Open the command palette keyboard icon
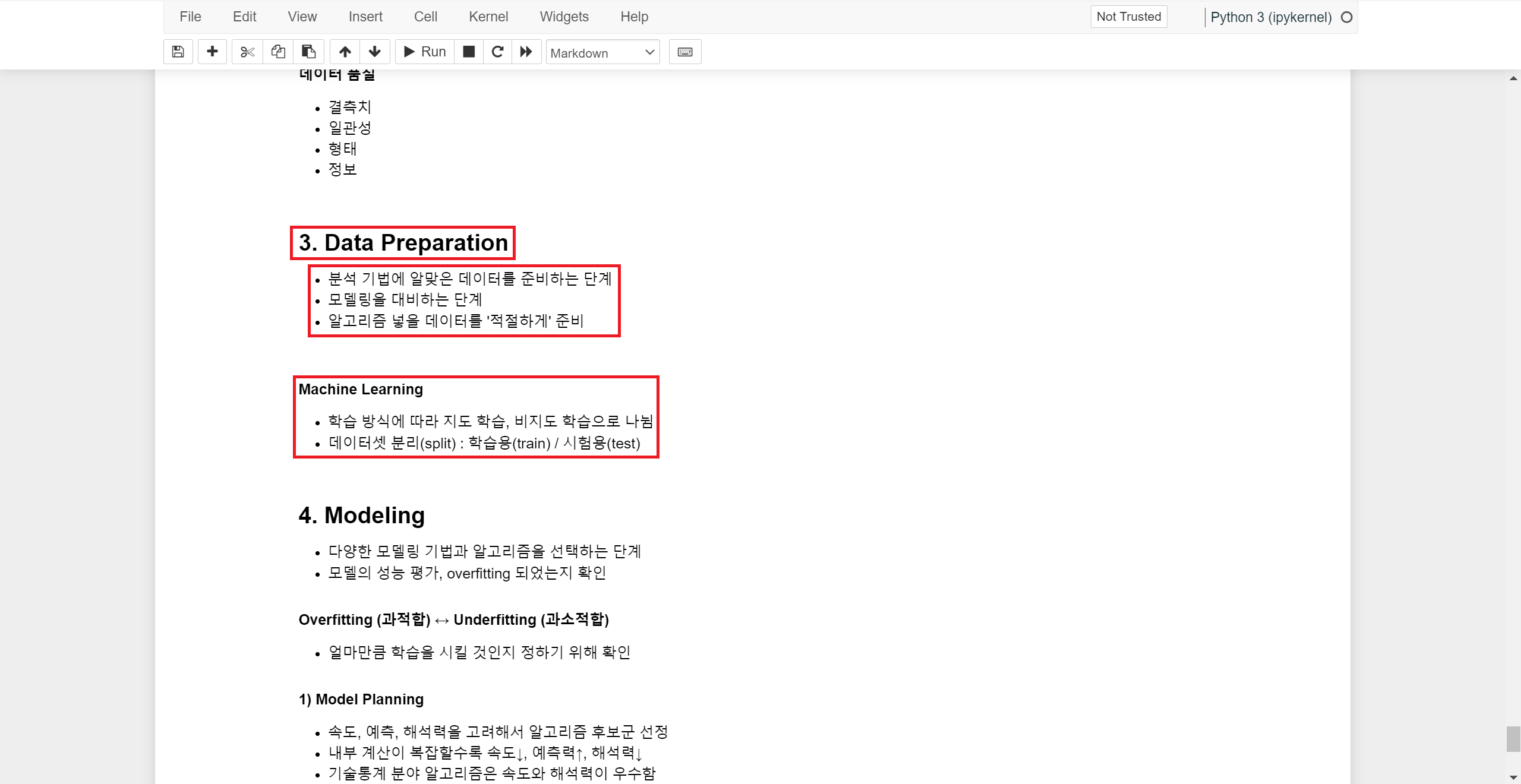This screenshot has height=784, width=1521. [685, 52]
